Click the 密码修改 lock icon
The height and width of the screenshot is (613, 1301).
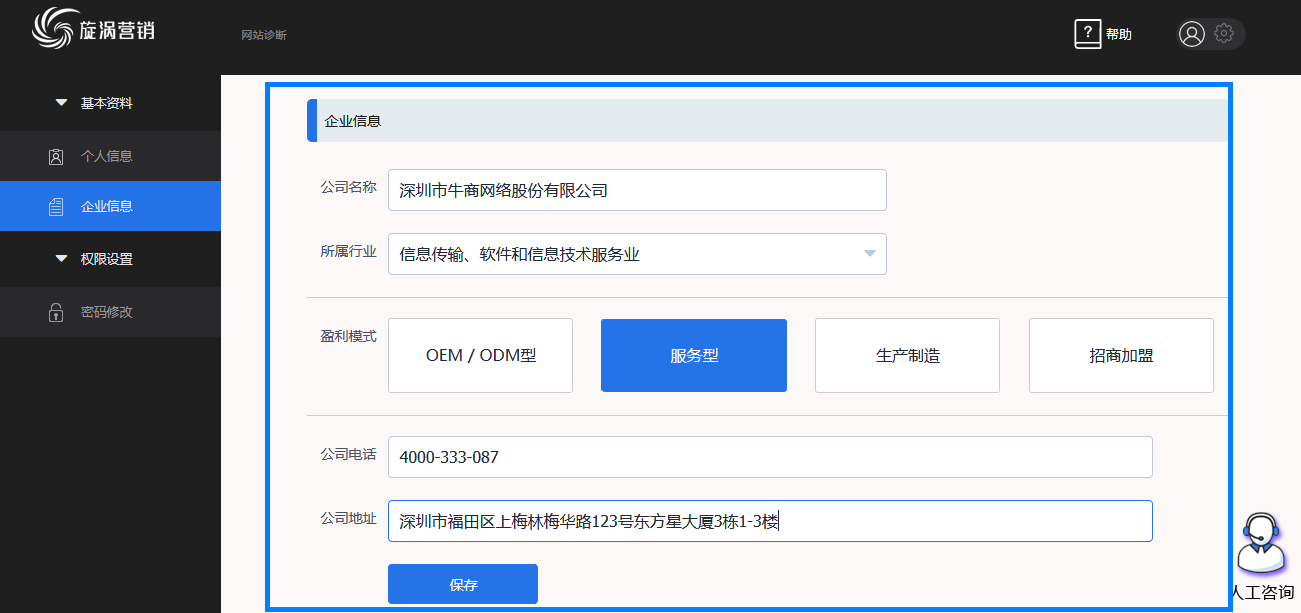pyautogui.click(x=56, y=312)
